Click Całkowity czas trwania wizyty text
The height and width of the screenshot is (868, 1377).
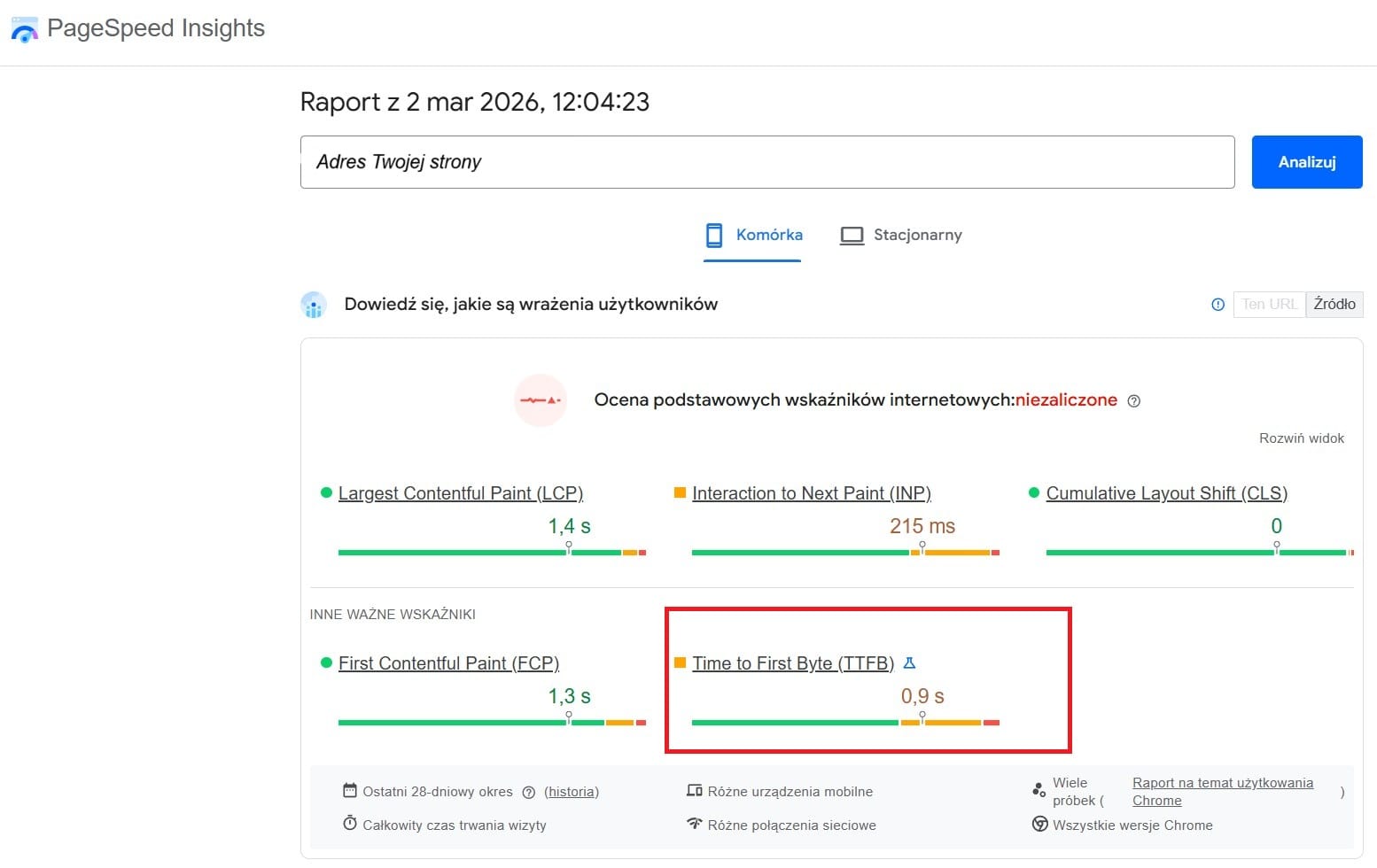click(x=455, y=825)
